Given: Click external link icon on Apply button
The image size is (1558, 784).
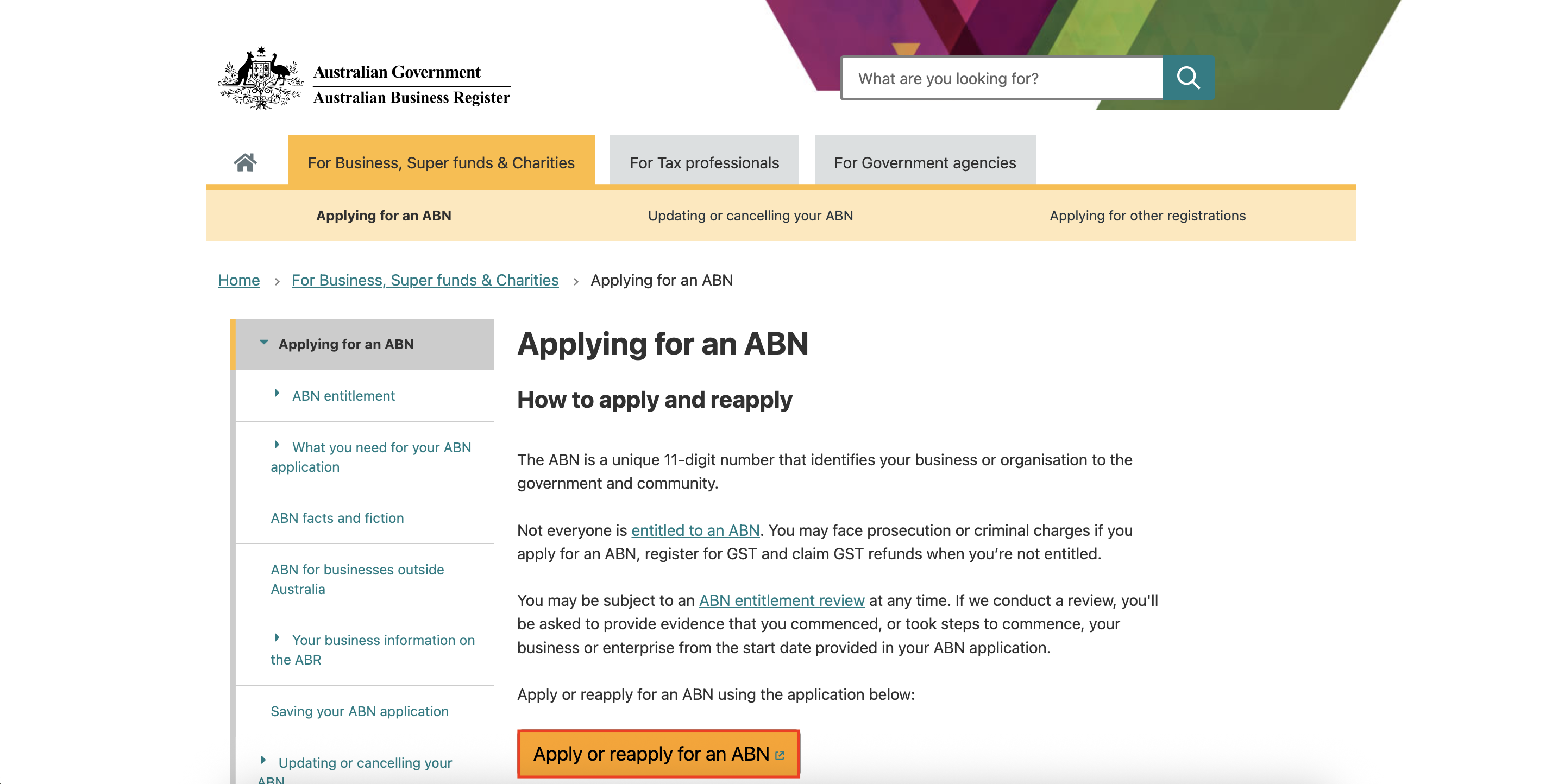Looking at the screenshot, I should tap(780, 755).
